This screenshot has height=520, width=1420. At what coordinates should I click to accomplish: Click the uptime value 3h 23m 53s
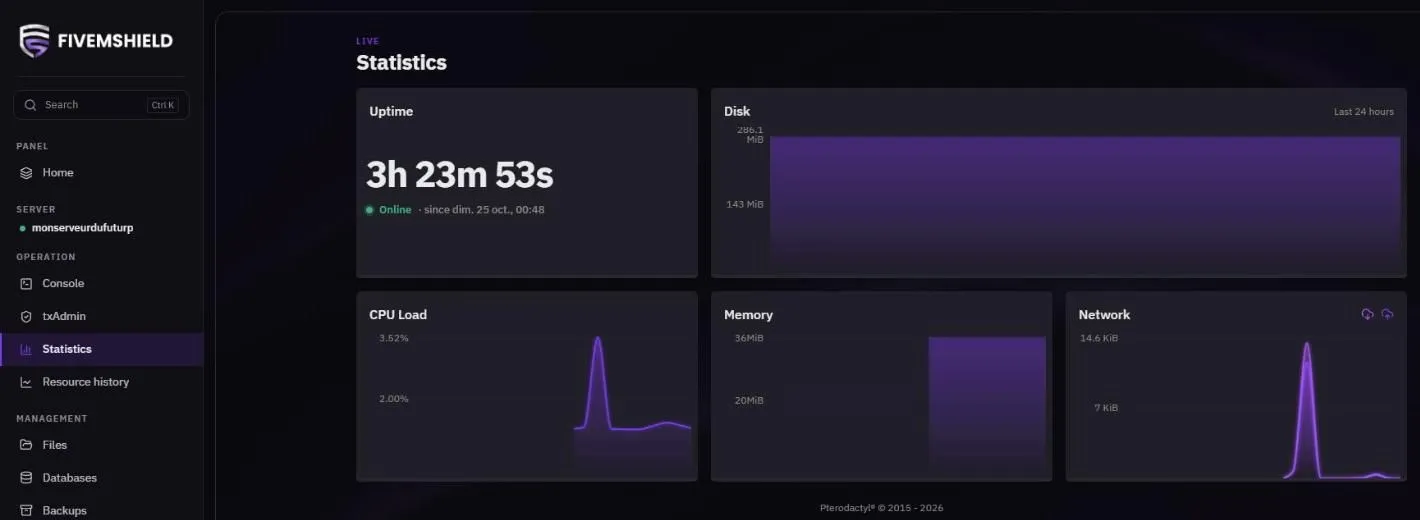tap(460, 175)
